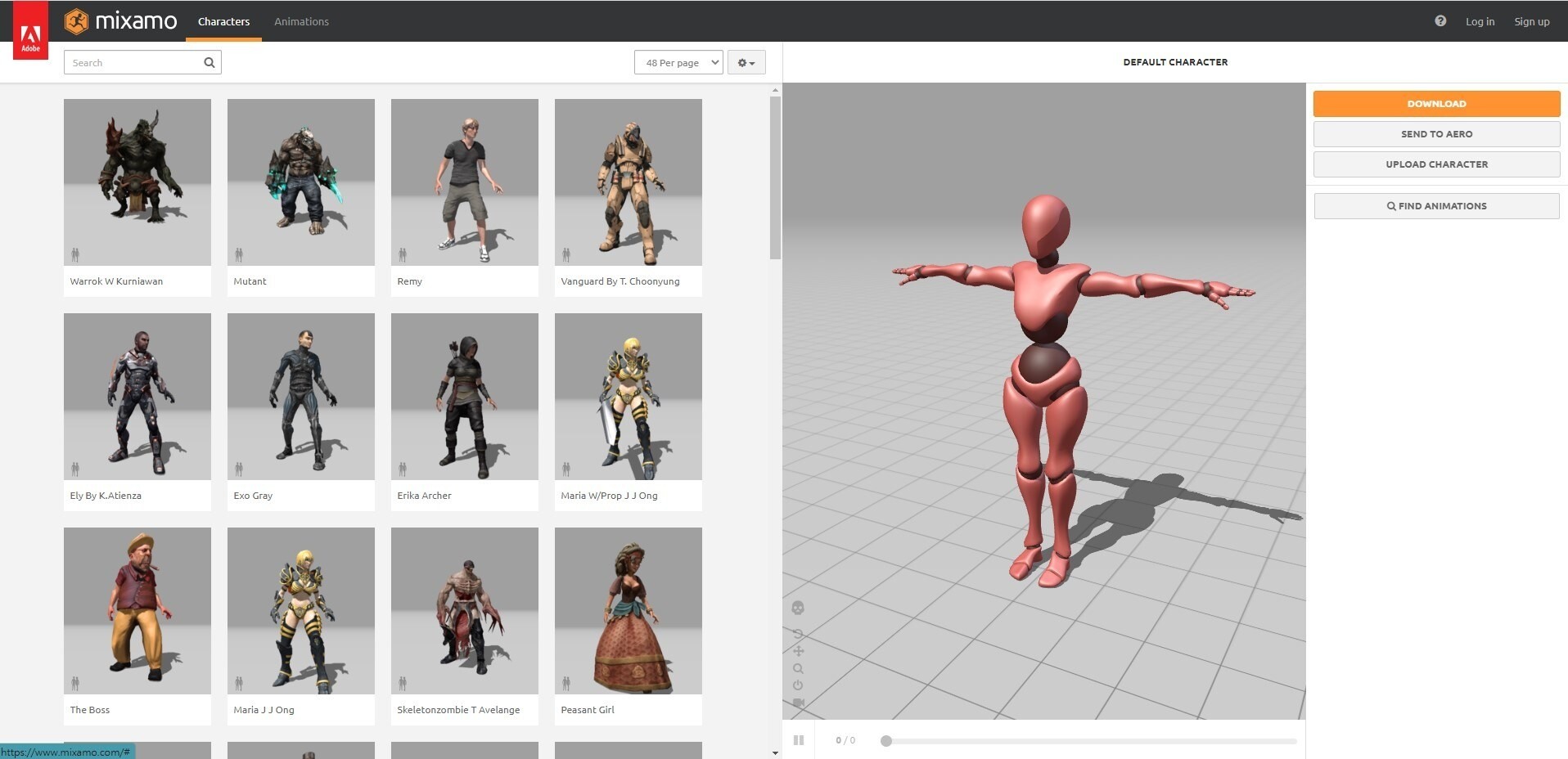Click the Log in link
Viewport: 1568px width, 759px height.
click(1480, 21)
